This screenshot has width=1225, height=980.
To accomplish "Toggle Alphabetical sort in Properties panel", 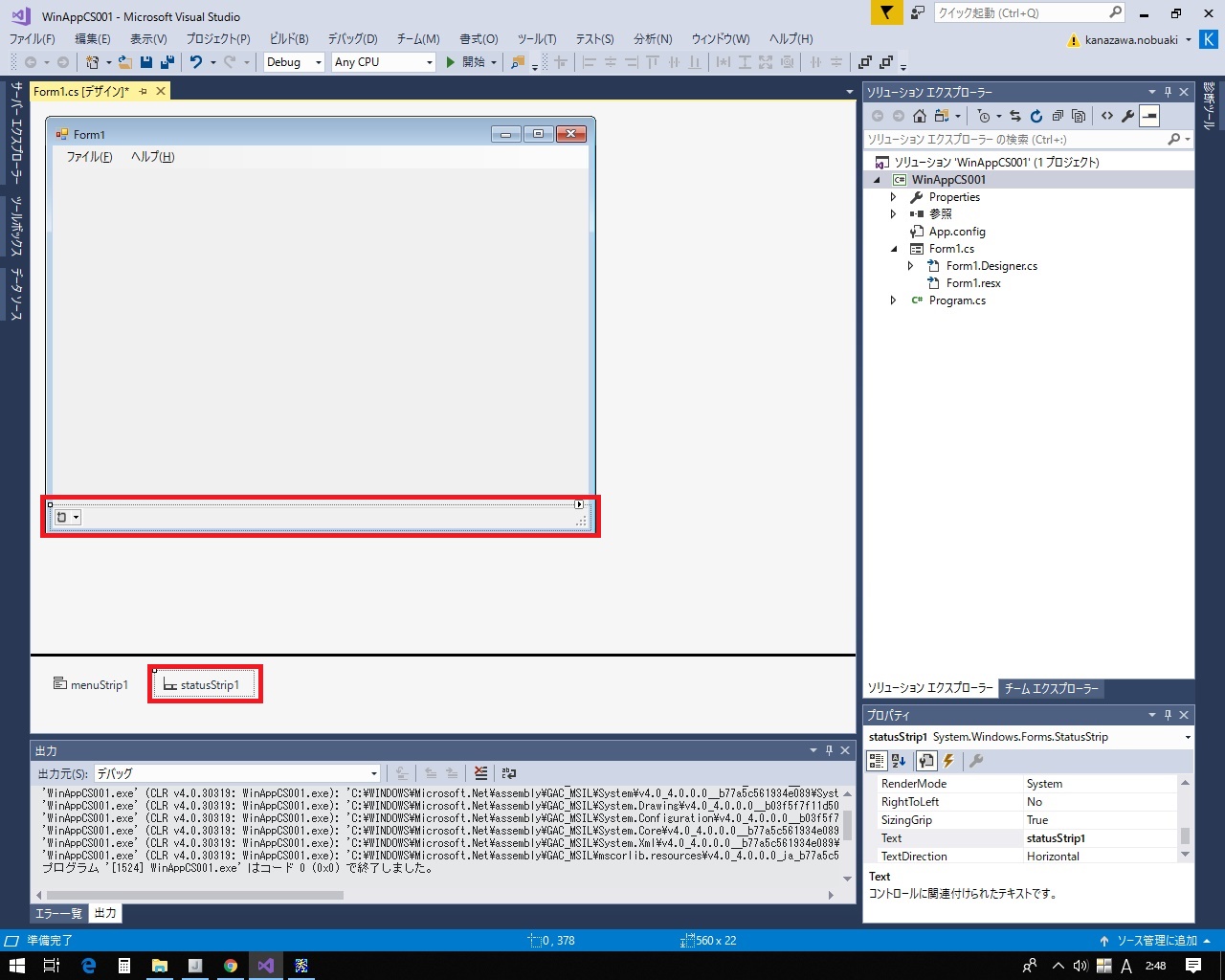I will coord(899,761).
